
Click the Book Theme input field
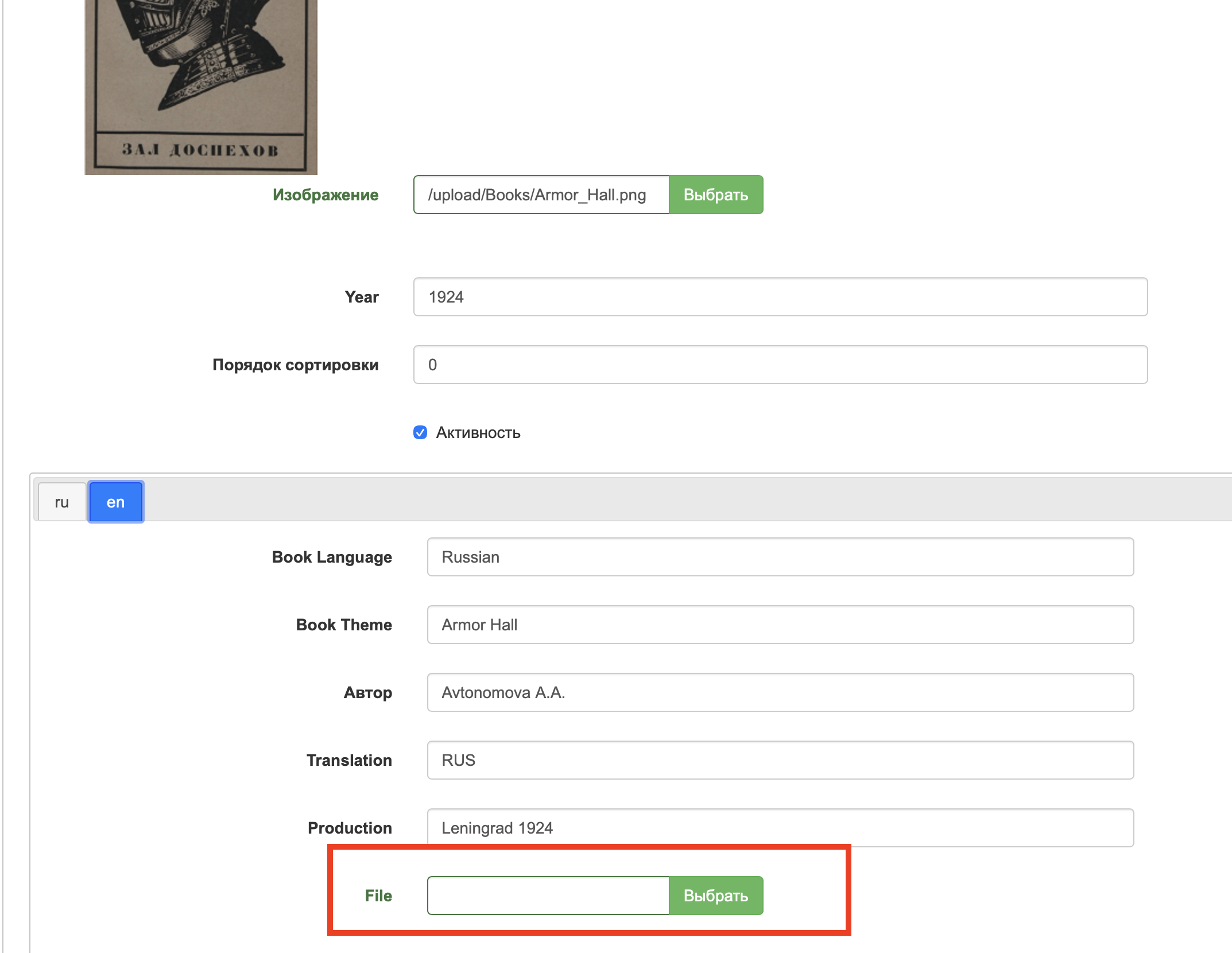[x=780, y=625]
